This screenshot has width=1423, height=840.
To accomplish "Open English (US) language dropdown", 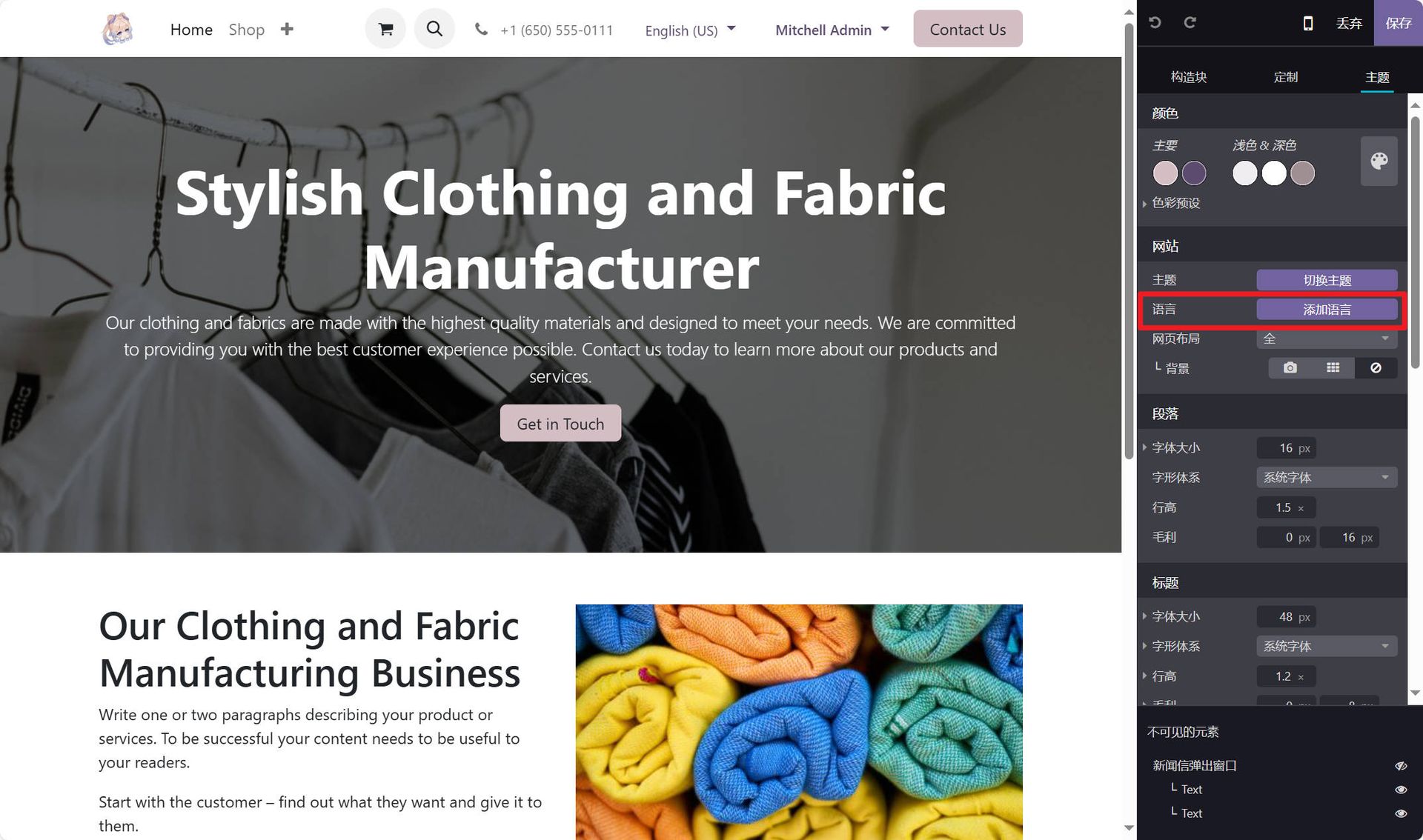I will 690,30.
